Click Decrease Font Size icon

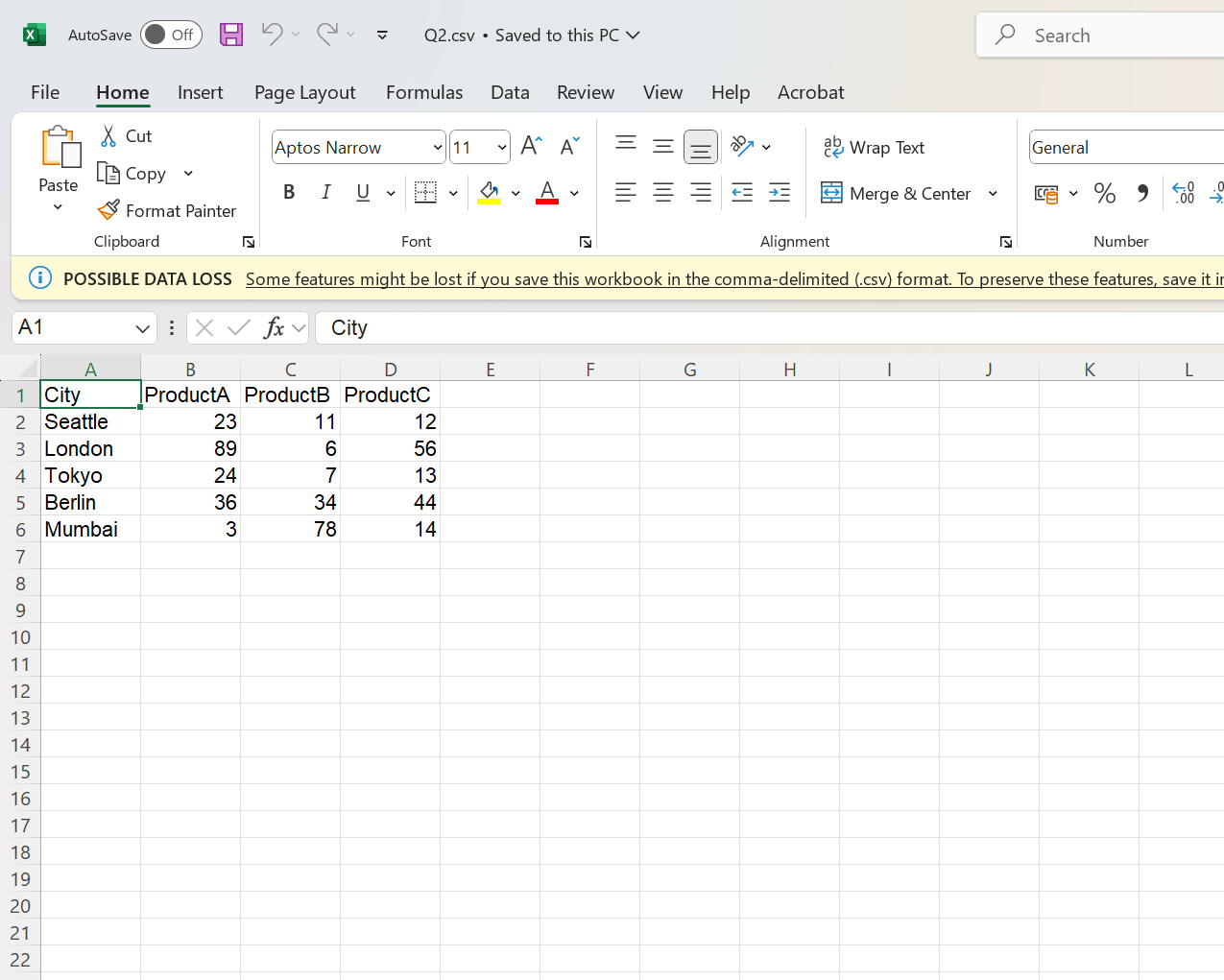point(569,146)
